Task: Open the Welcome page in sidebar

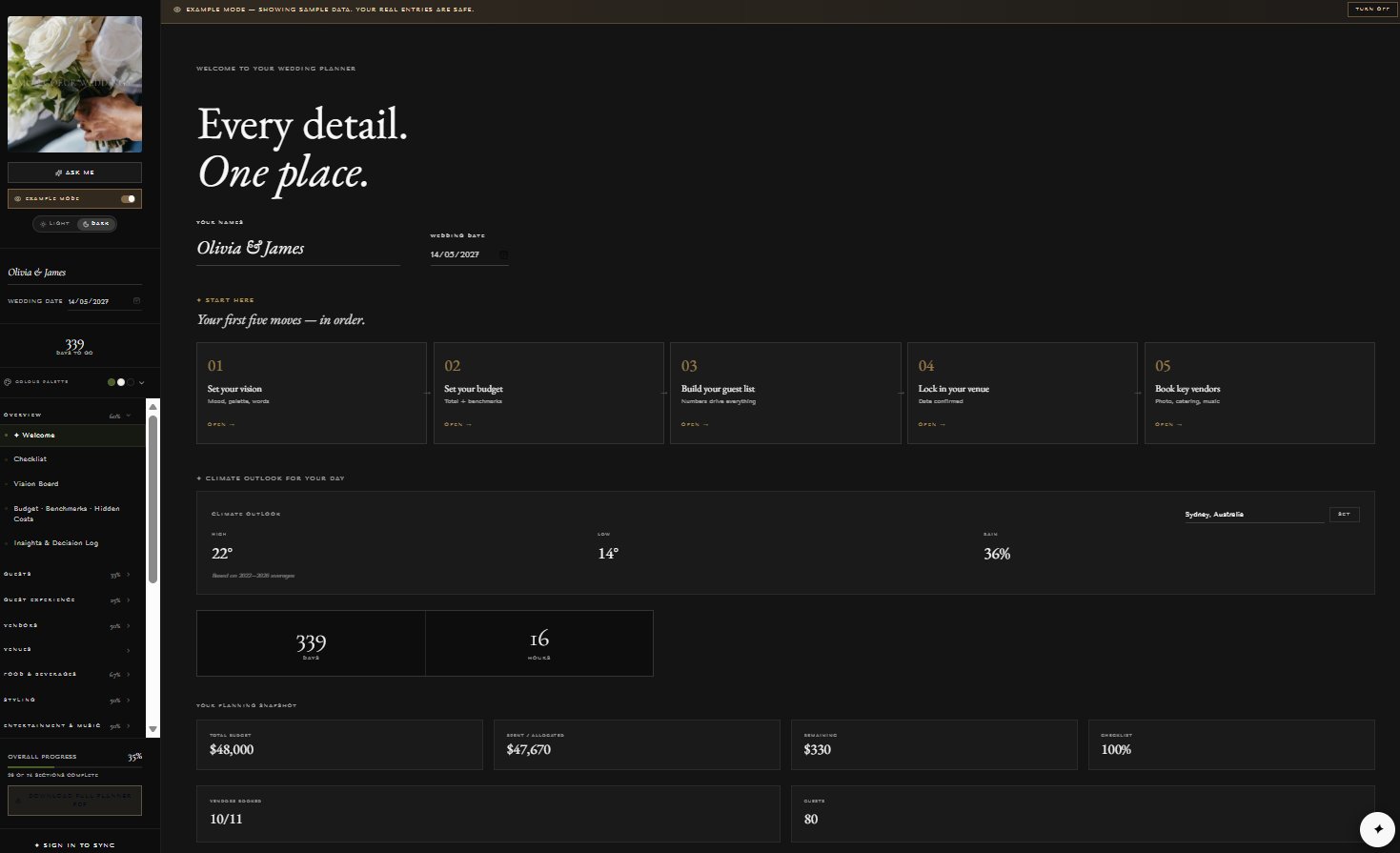Action: 72,436
